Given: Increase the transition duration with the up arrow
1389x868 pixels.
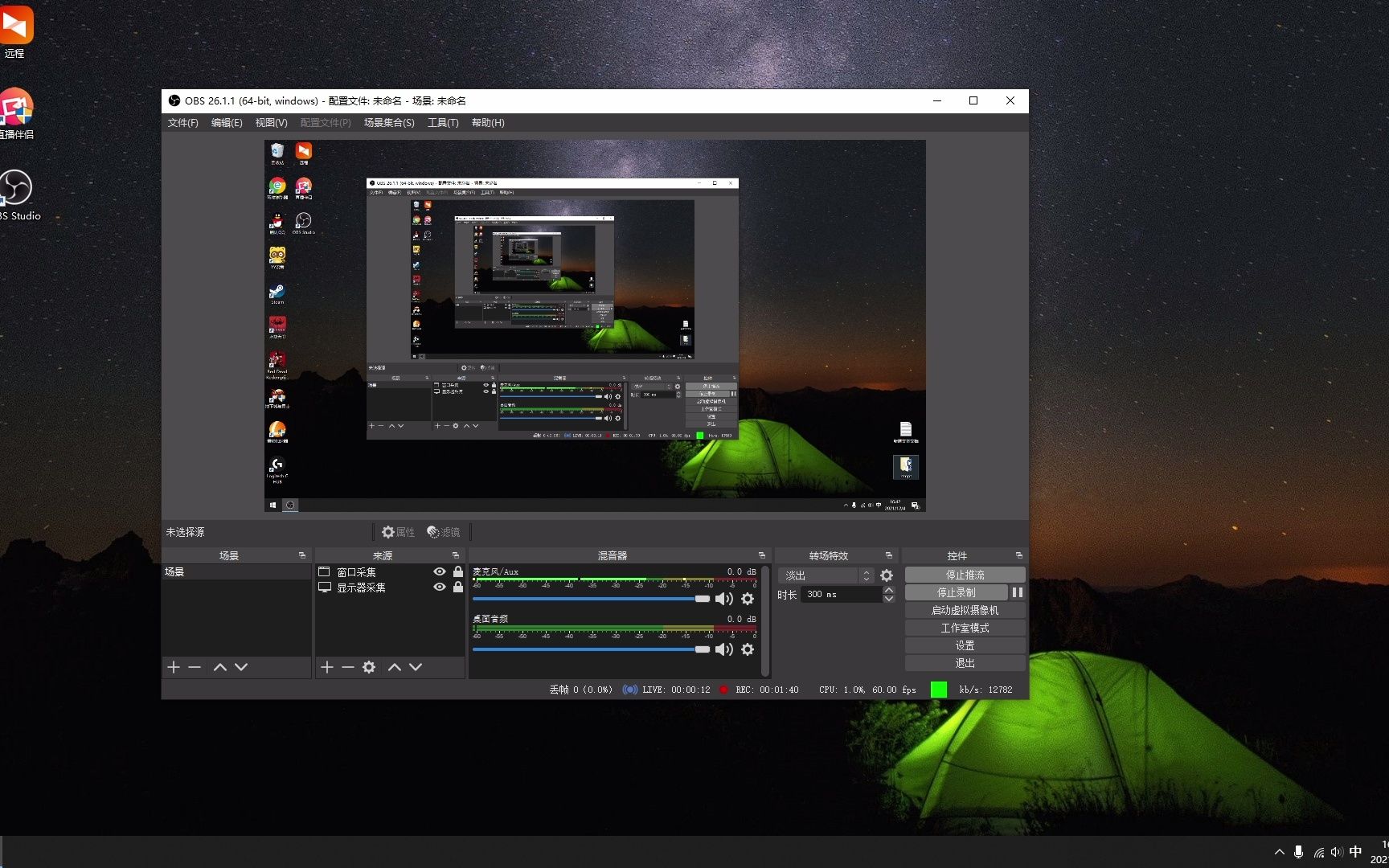Looking at the screenshot, I should point(889,590).
